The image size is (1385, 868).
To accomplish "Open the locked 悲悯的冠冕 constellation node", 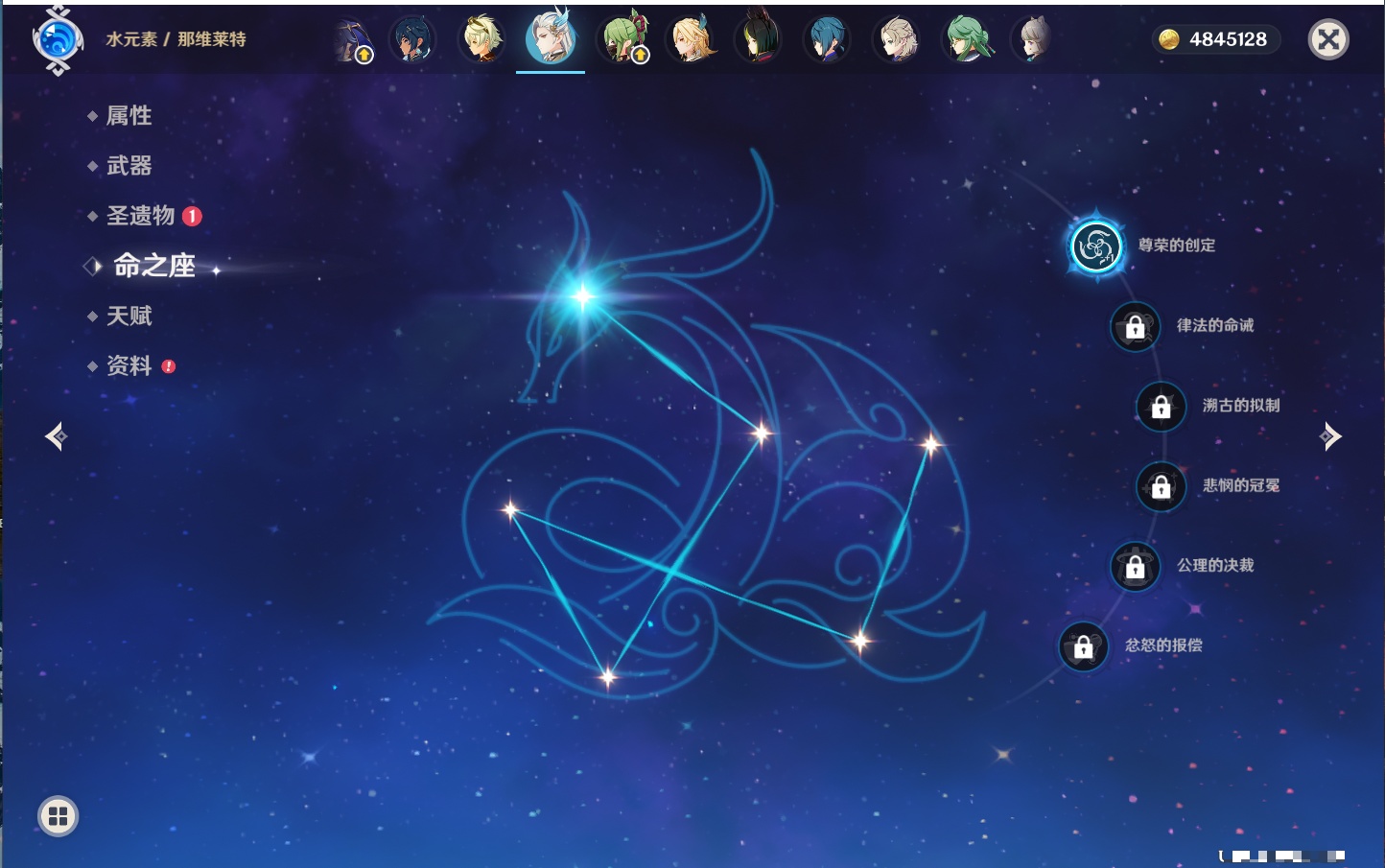I will point(1161,487).
